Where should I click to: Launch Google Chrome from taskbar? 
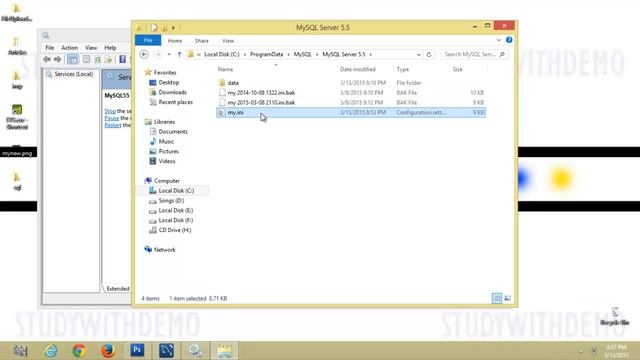[79, 351]
